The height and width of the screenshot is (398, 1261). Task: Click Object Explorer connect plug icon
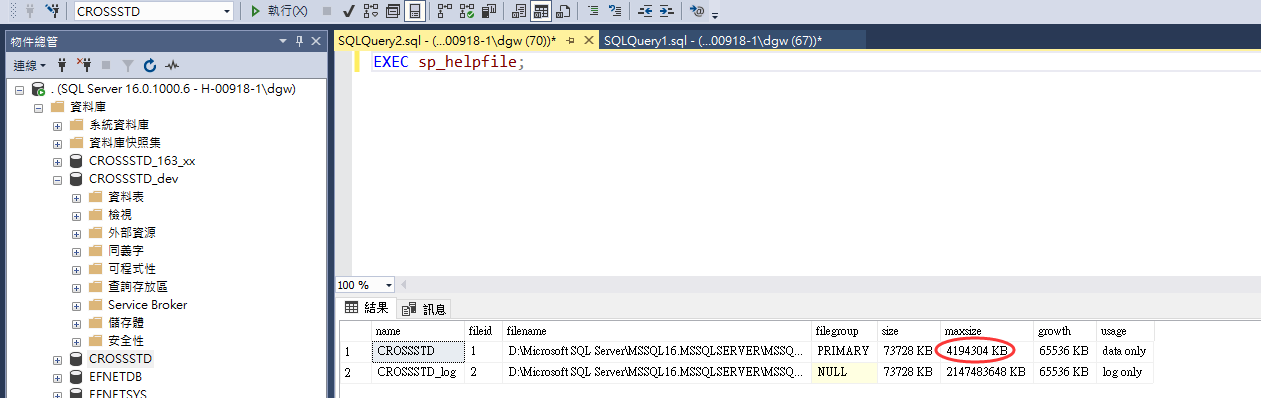pos(62,65)
